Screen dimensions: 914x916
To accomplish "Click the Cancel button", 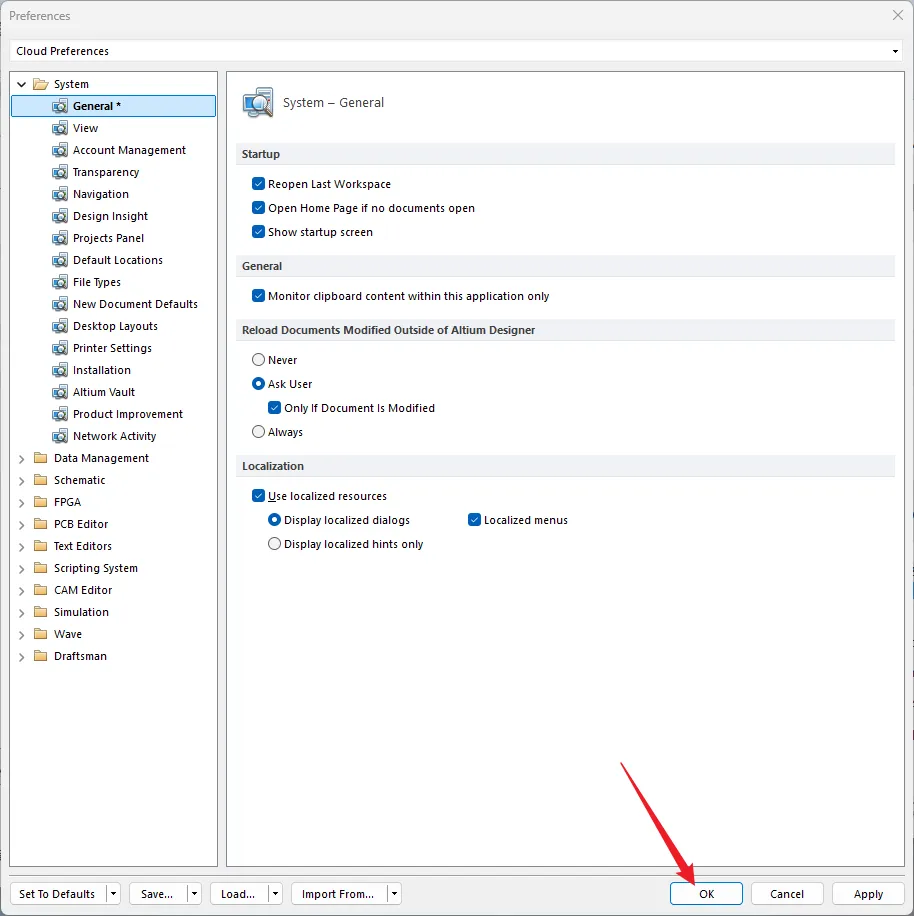I will (x=787, y=894).
